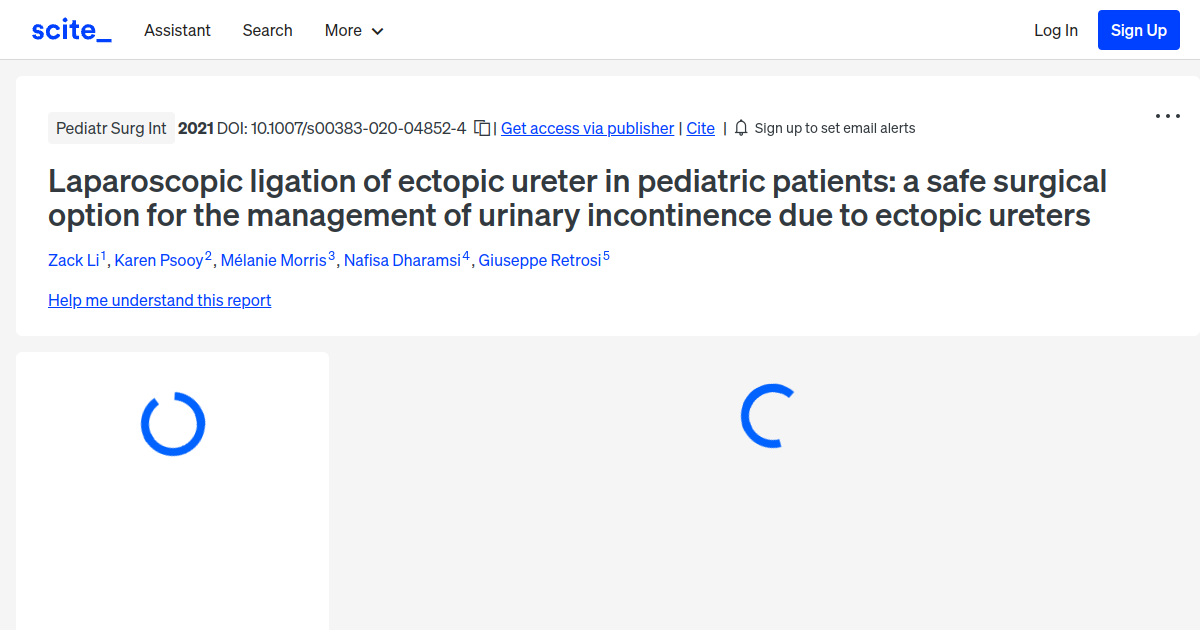The image size is (1200, 630).
Task: Click the Nafisa Dharamsi author link
Action: pos(403,260)
